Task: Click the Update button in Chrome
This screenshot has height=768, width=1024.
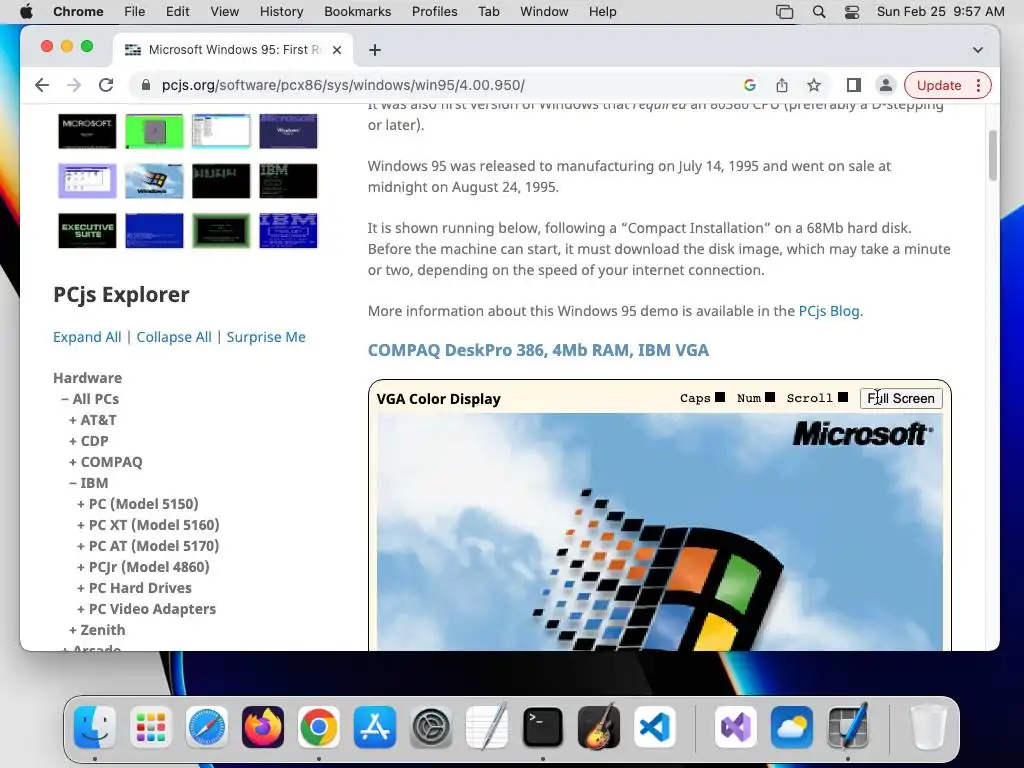Action: click(939, 85)
